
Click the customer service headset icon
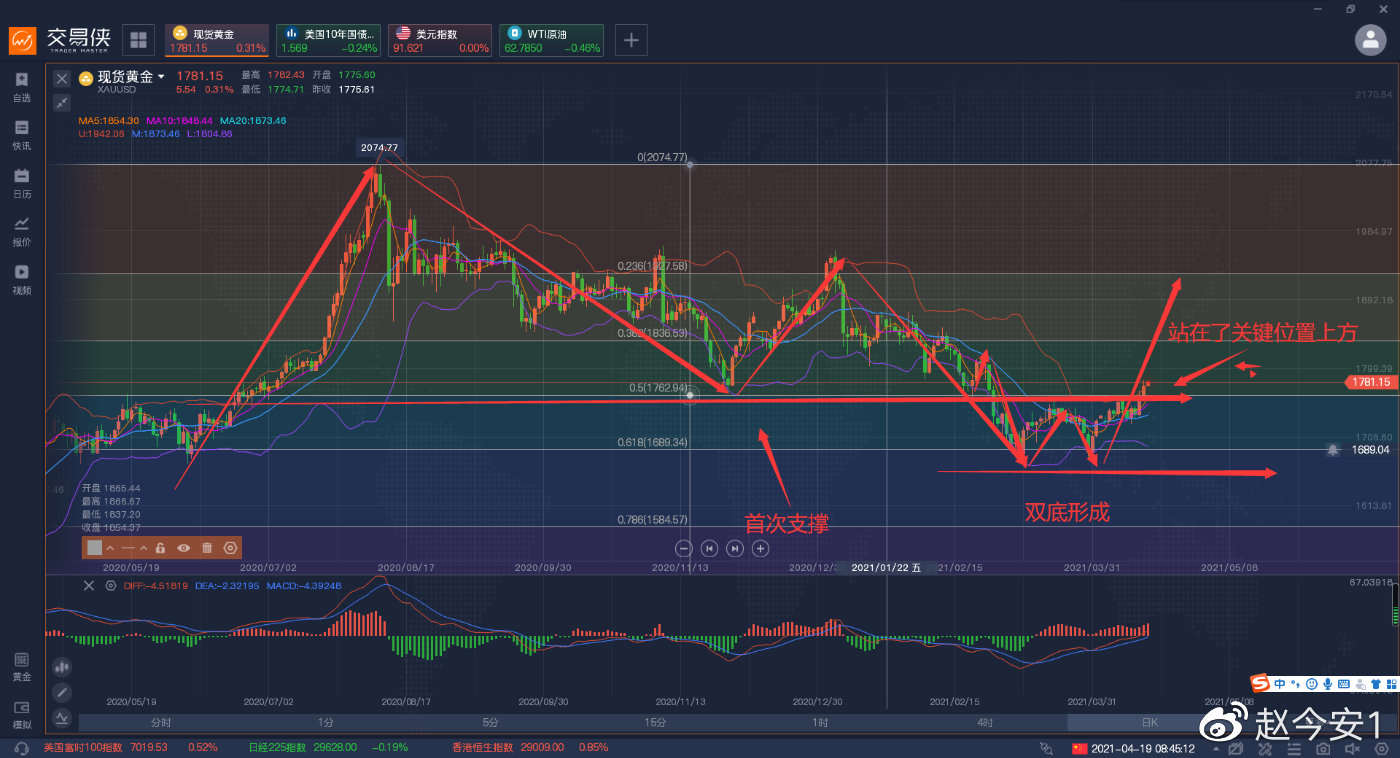[20, 748]
